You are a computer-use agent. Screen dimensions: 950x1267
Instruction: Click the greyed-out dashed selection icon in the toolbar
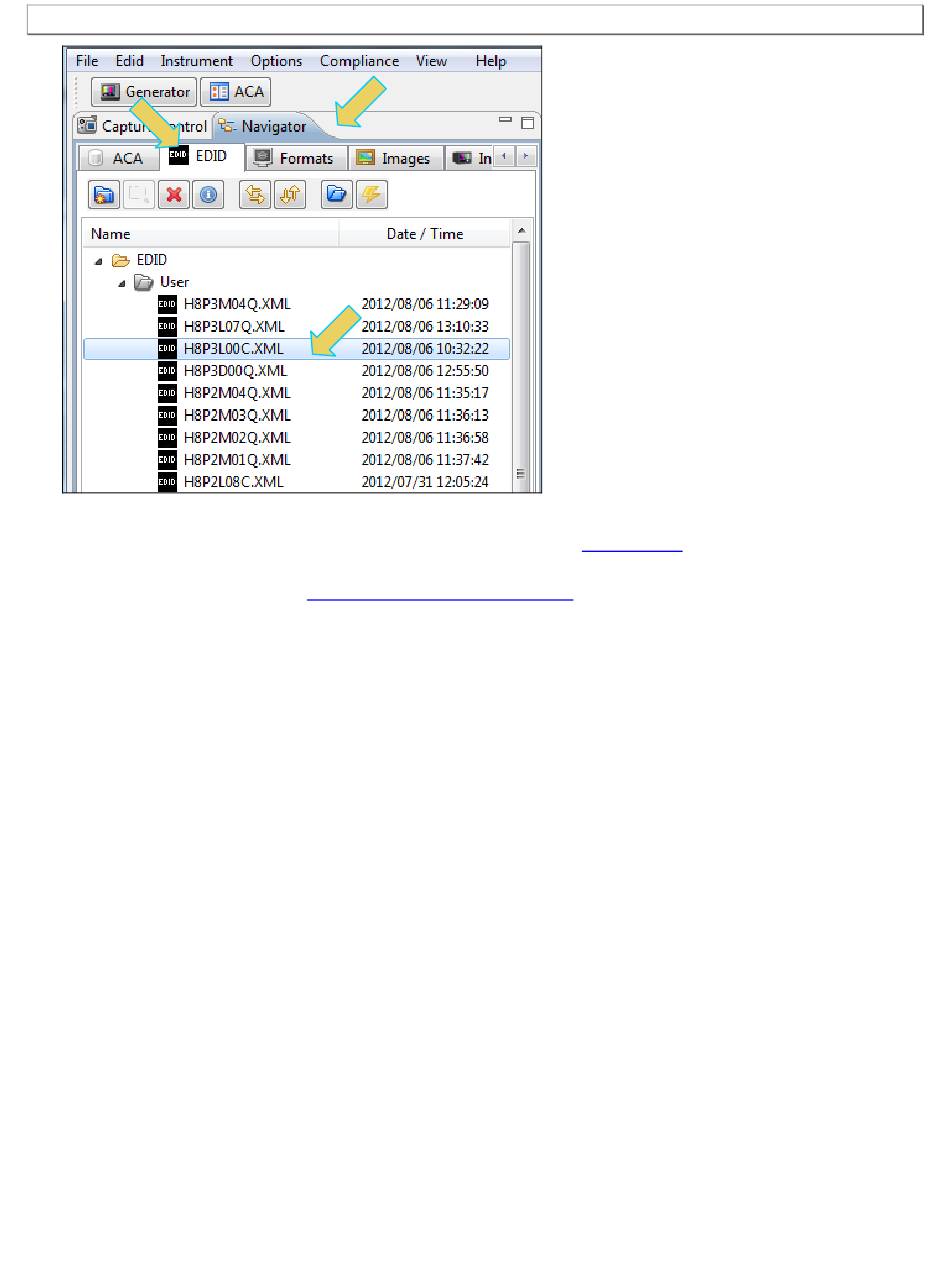click(138, 195)
